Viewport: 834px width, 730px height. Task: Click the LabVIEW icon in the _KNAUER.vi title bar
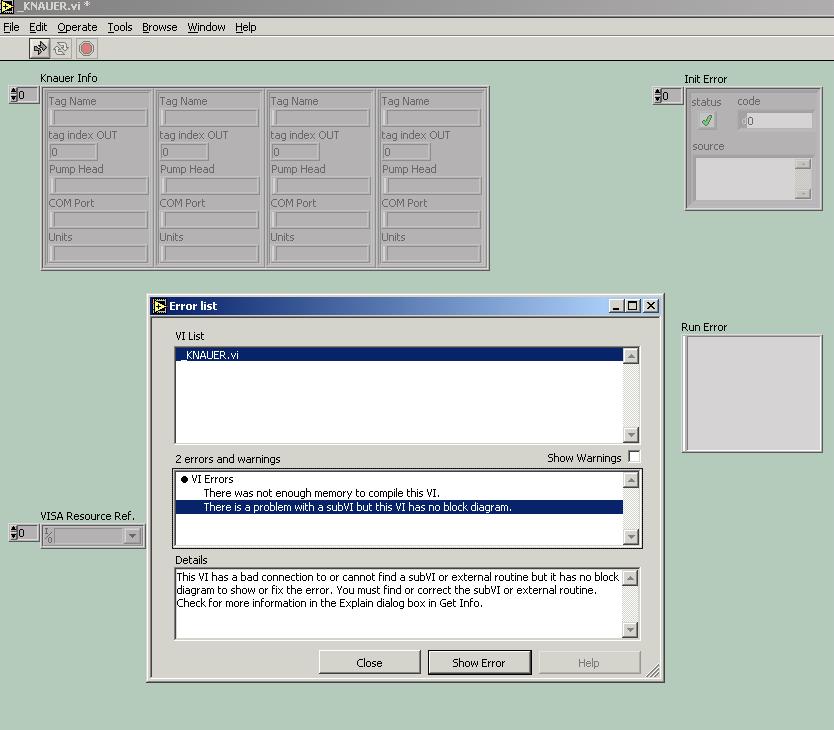pos(7,6)
